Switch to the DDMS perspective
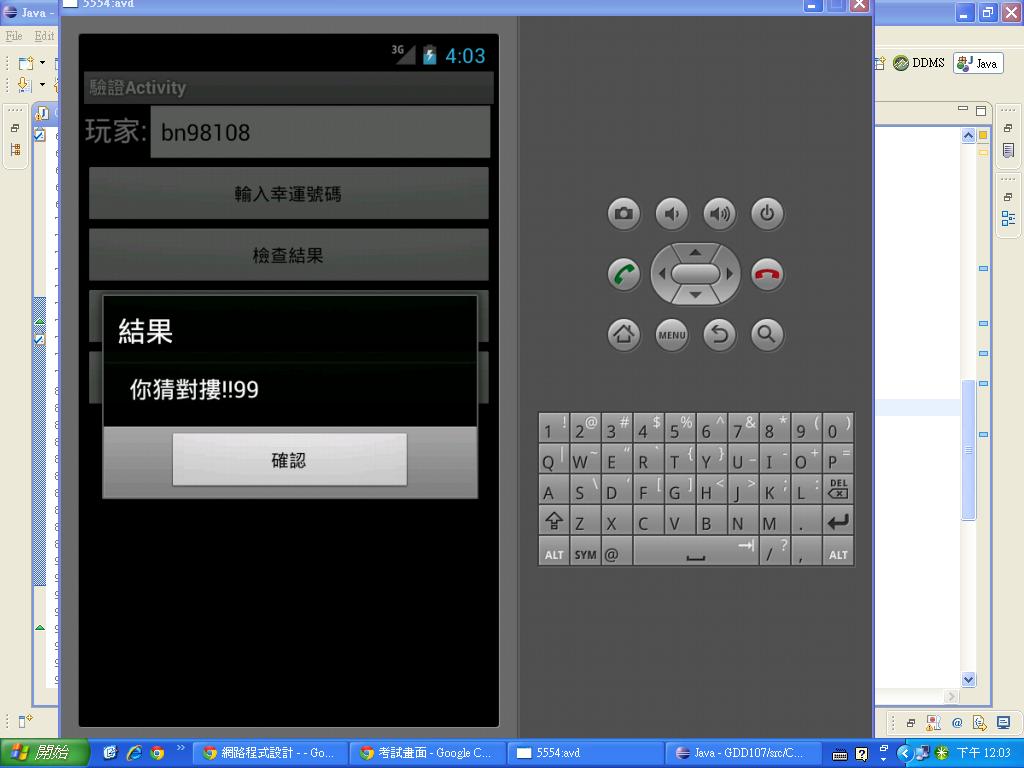The image size is (1024, 768). 919,63
